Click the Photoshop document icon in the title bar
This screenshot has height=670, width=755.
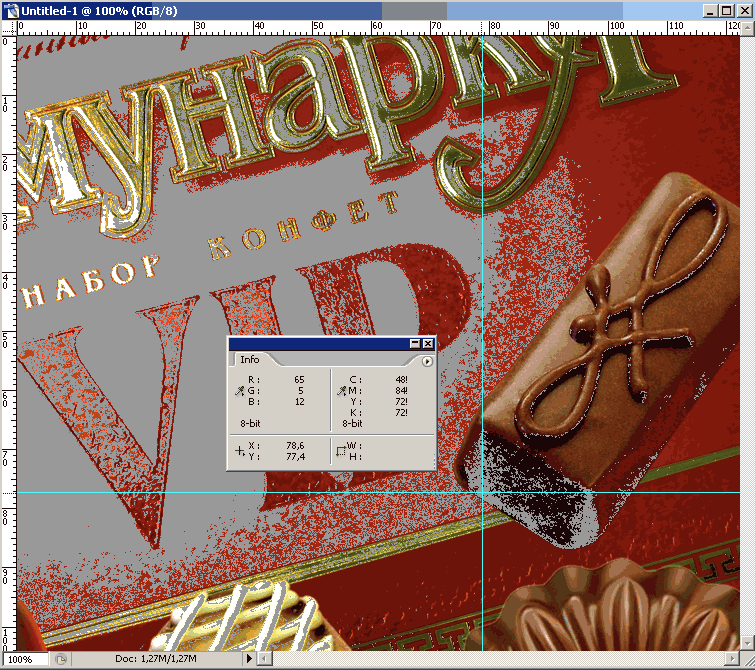click(x=10, y=10)
